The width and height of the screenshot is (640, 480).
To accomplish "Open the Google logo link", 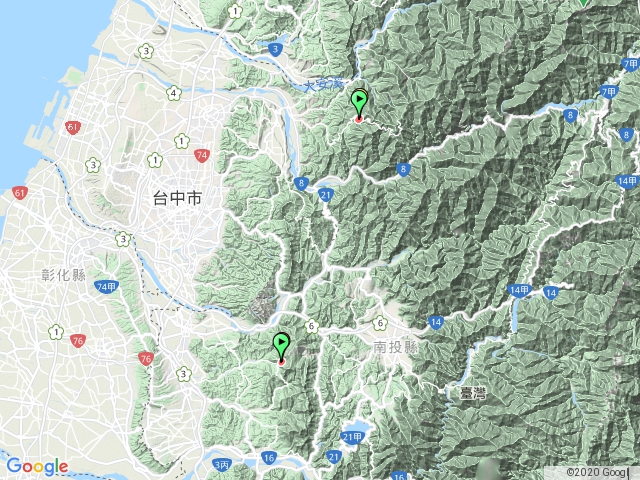I will point(37,467).
